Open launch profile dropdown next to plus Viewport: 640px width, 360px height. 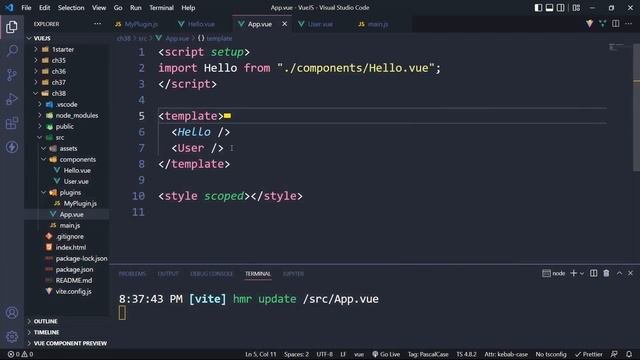coord(582,273)
